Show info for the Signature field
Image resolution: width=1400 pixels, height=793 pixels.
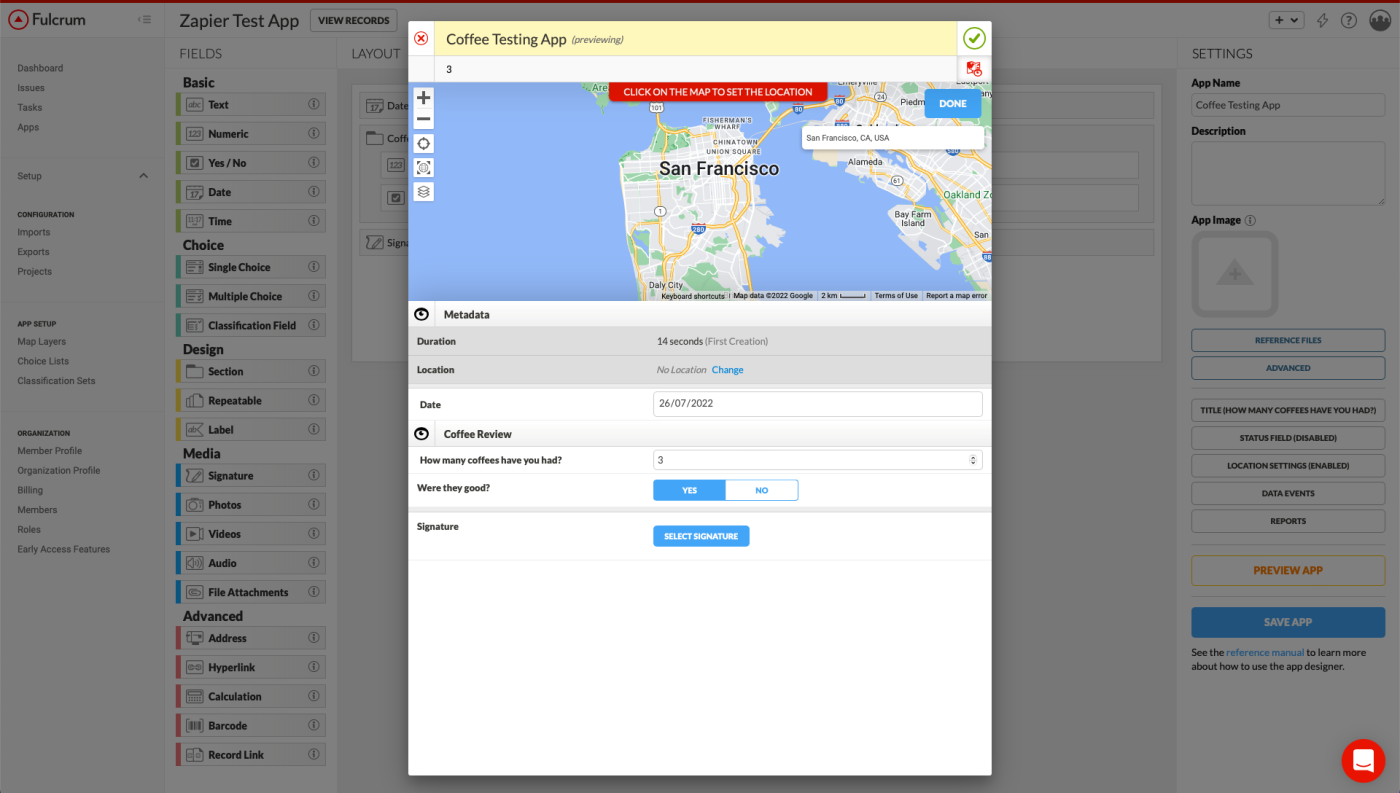pyautogui.click(x=314, y=476)
